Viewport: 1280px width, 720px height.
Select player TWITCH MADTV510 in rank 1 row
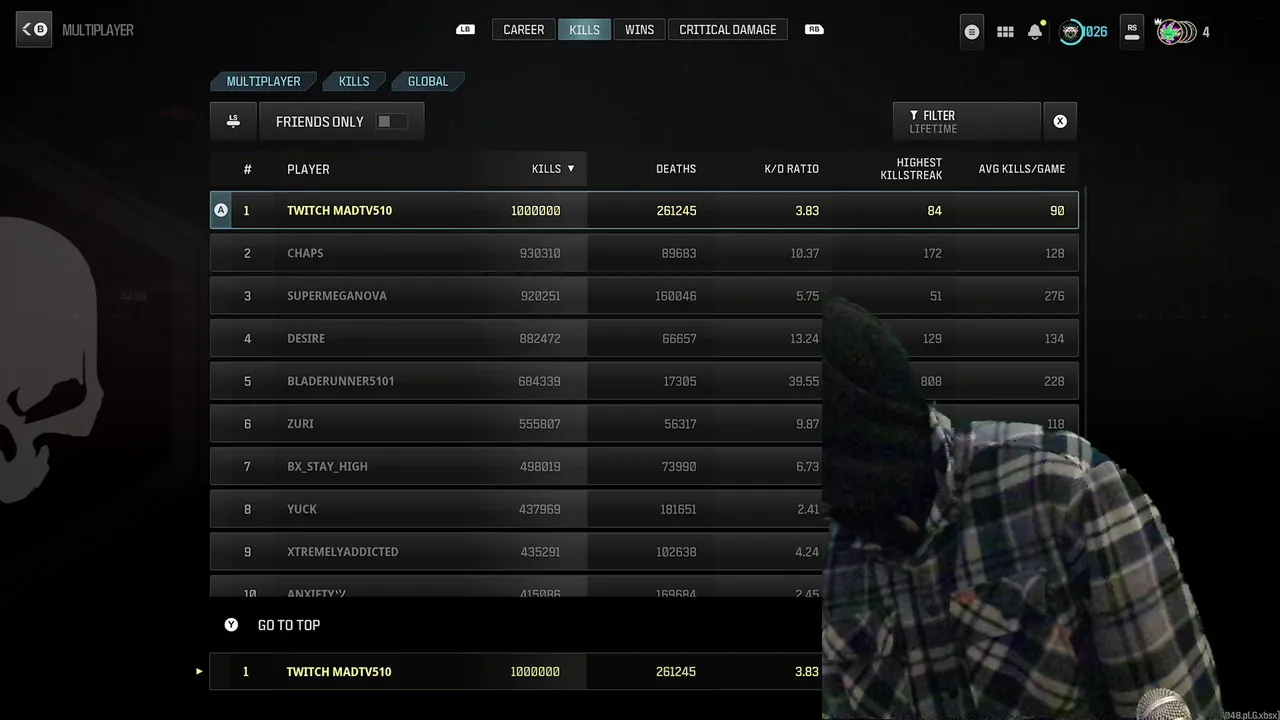(x=644, y=210)
